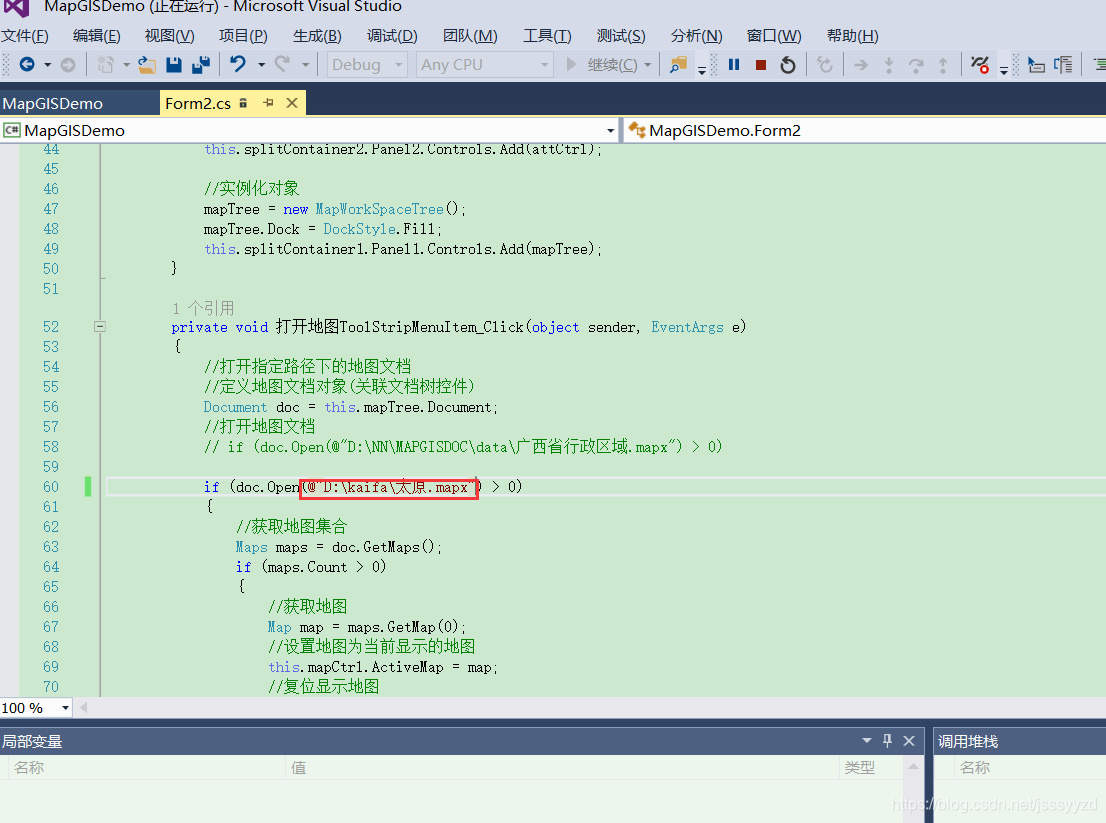Open the Redo history dropdown
The width and height of the screenshot is (1106, 823).
[305, 65]
